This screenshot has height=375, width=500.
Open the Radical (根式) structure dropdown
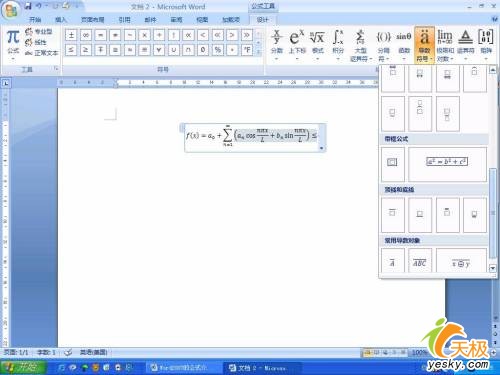pyautogui.click(x=317, y=45)
